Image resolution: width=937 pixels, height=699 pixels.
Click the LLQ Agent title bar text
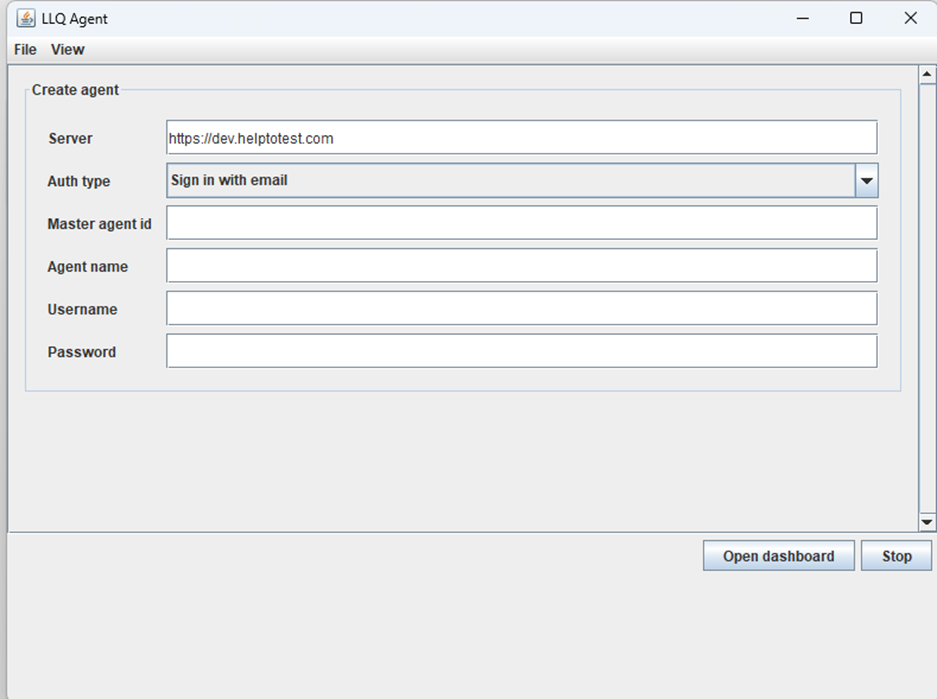click(74, 19)
